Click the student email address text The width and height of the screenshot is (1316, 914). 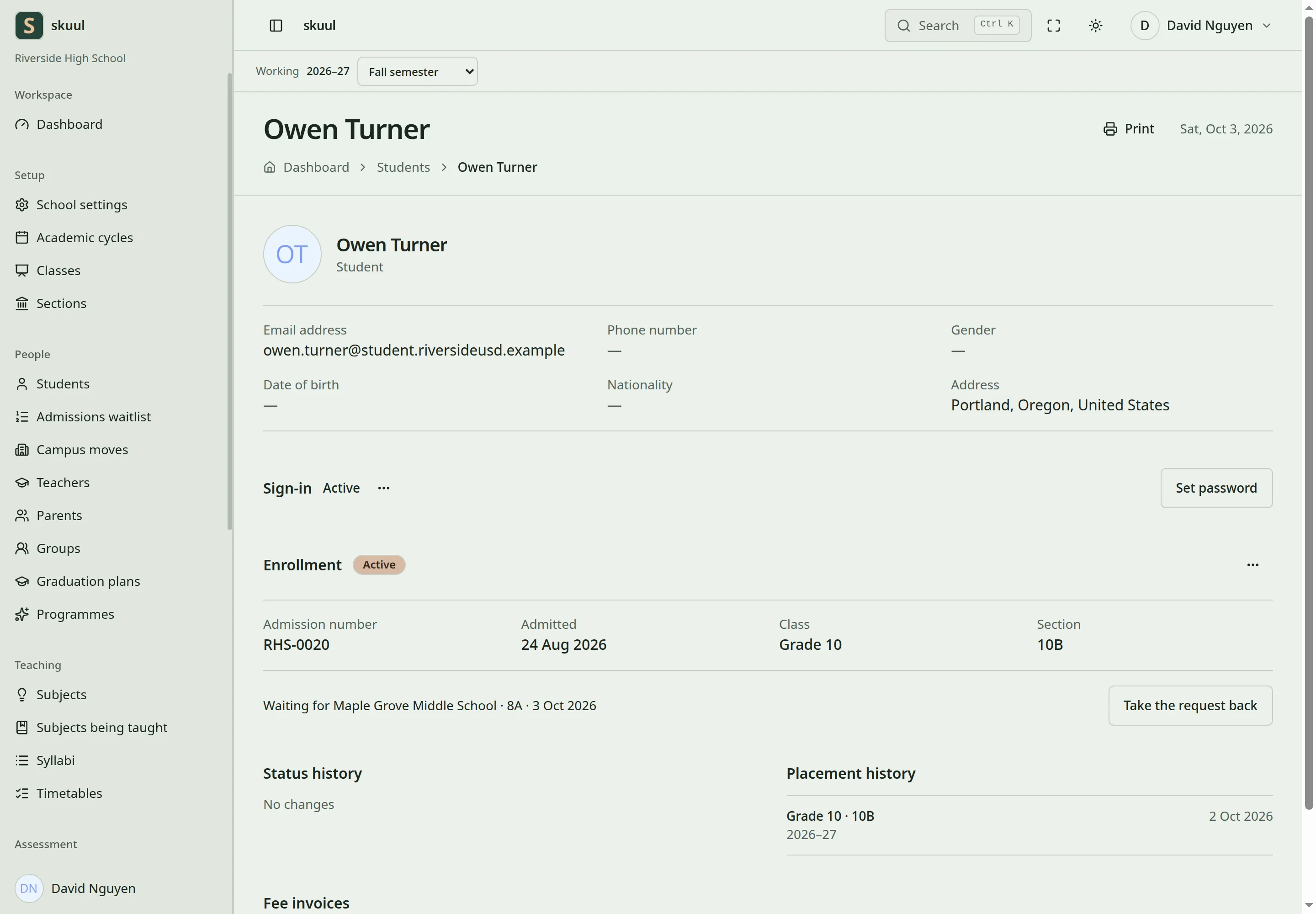[414, 350]
